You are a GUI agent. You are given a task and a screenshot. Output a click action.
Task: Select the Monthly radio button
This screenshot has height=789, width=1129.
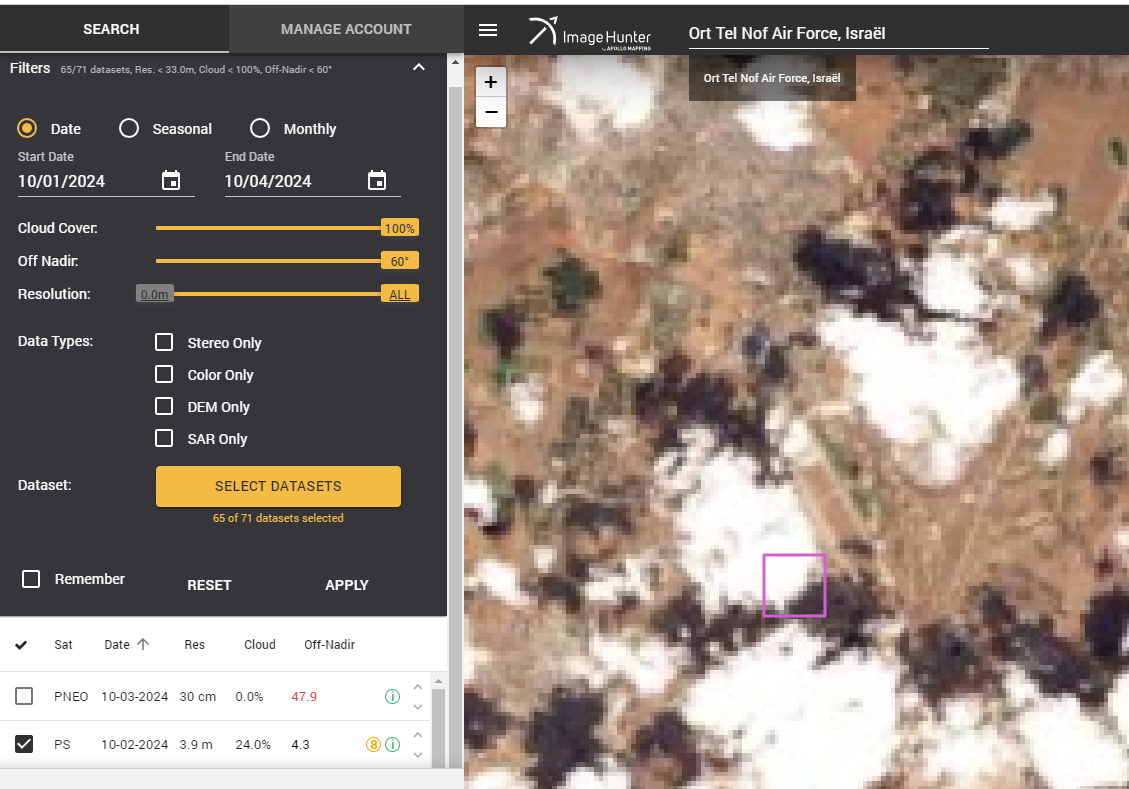[x=260, y=128]
